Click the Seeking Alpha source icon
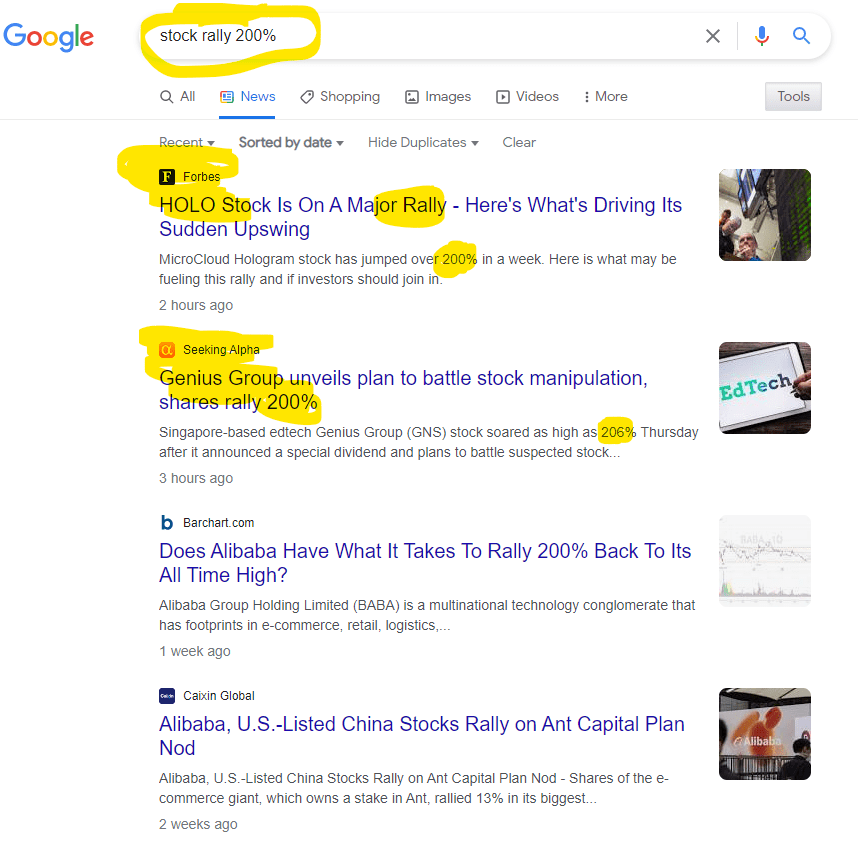 167,350
